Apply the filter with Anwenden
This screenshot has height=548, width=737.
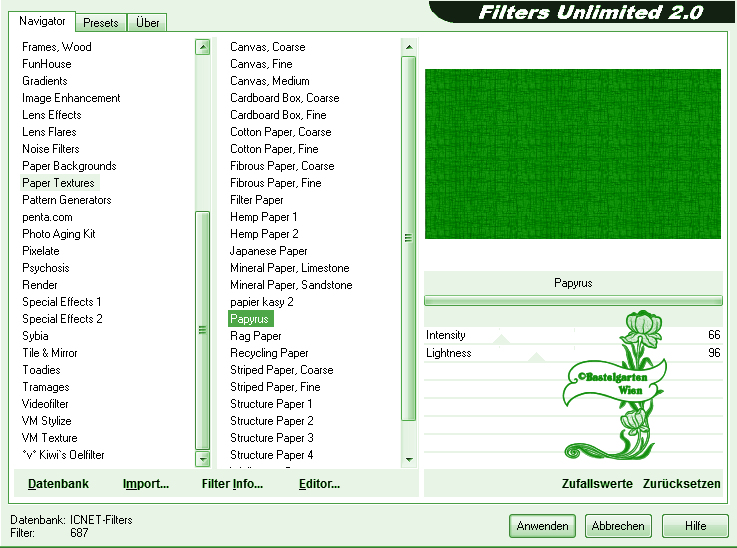[542, 525]
